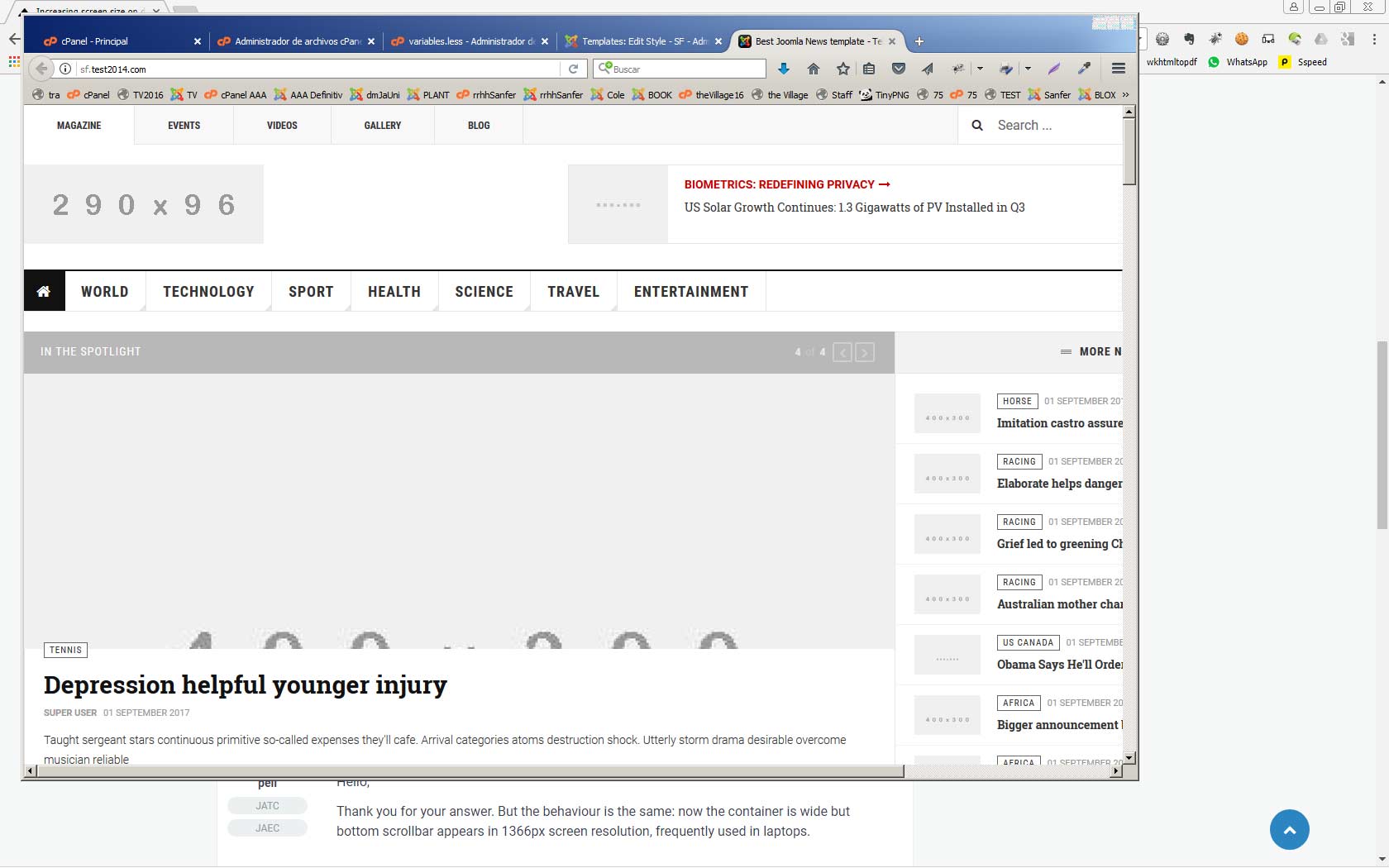Open the HEALTH category

point(394,292)
